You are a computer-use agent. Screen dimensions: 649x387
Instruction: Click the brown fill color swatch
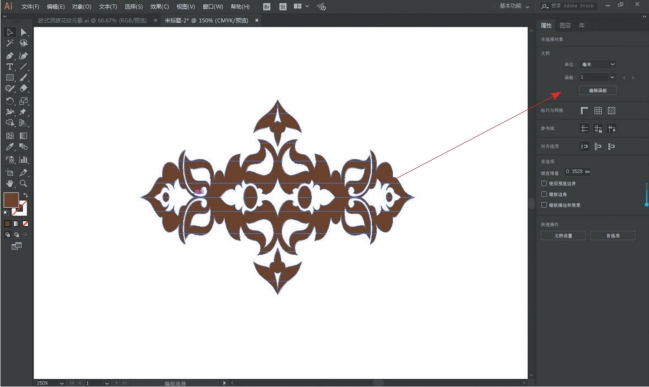(11, 200)
